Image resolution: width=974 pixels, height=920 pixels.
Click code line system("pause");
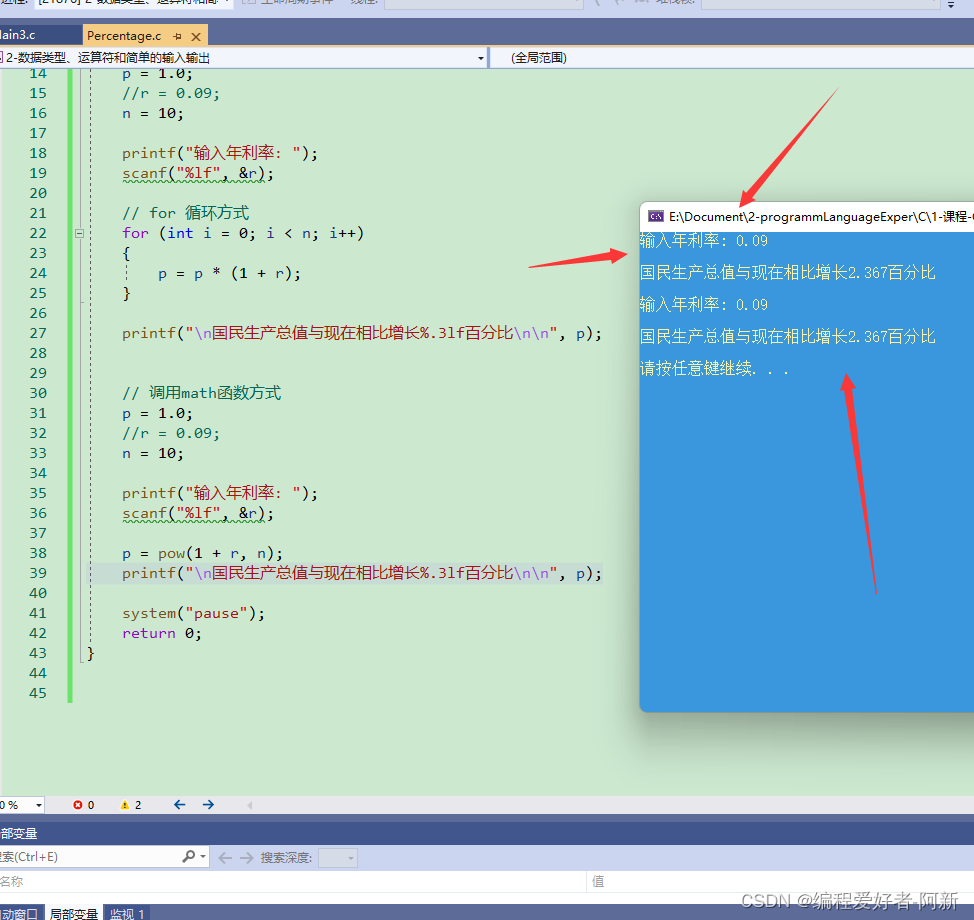[x=193, y=614]
